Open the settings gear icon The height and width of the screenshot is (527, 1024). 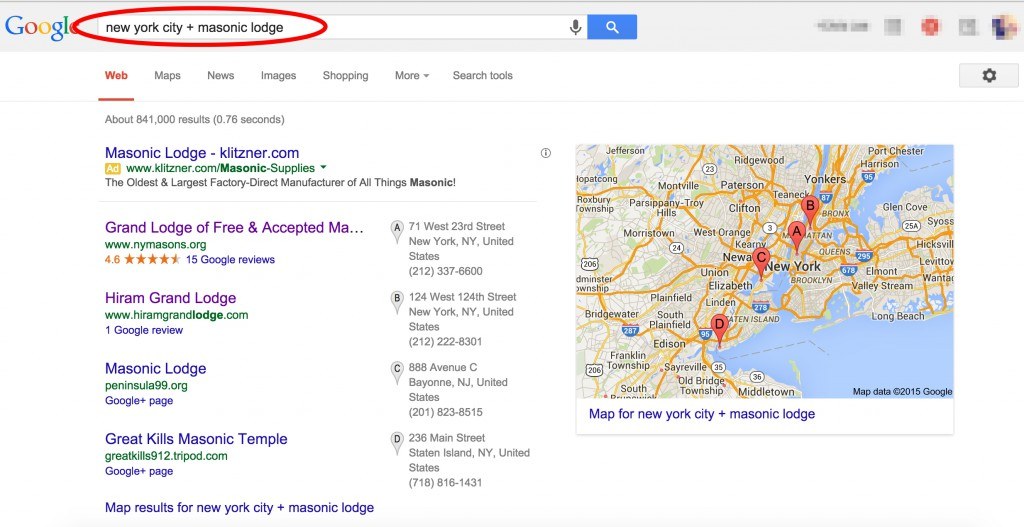click(x=989, y=75)
